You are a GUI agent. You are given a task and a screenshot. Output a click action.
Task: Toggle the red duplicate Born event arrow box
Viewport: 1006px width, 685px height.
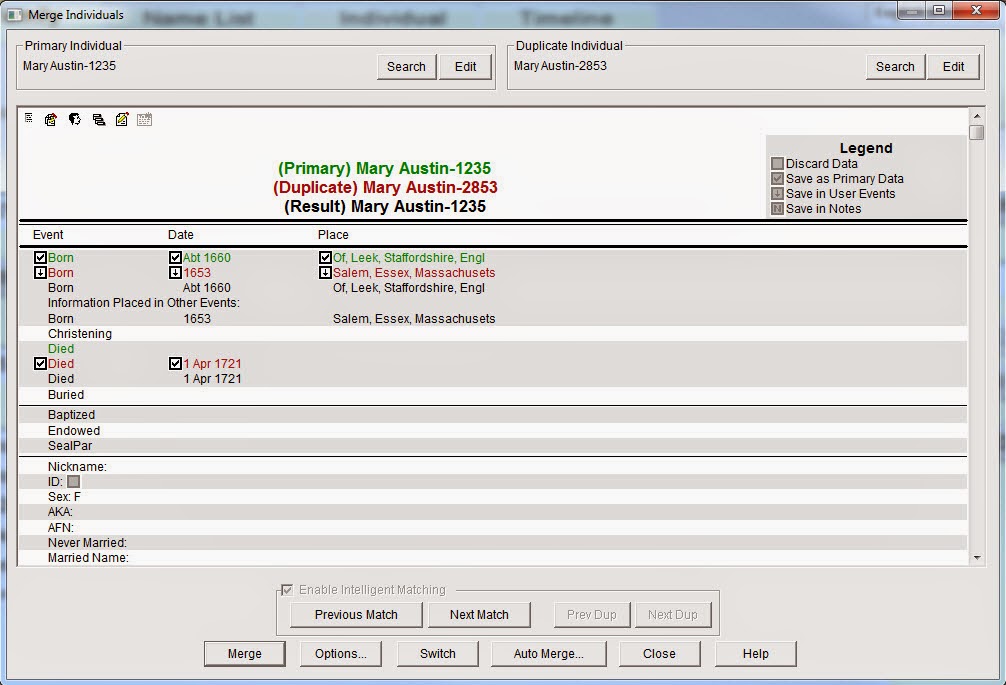click(x=40, y=273)
